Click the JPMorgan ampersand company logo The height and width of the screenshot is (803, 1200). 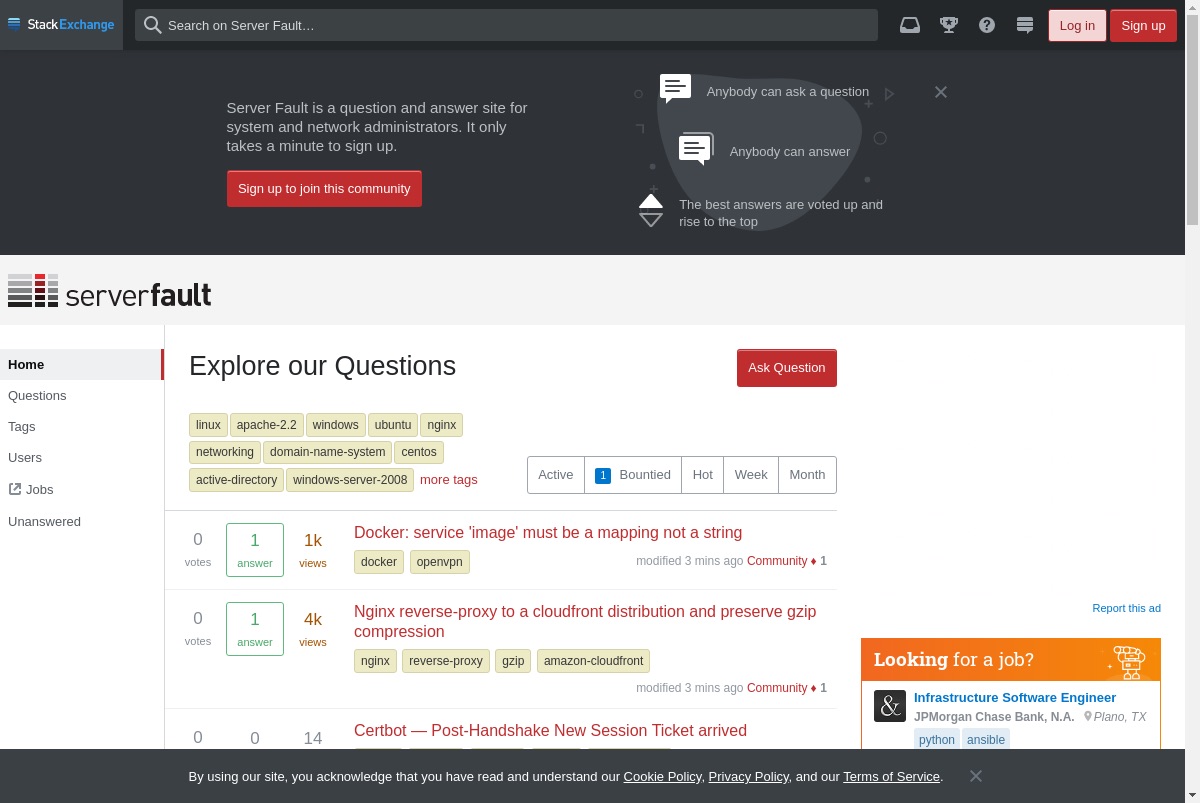tap(890, 706)
